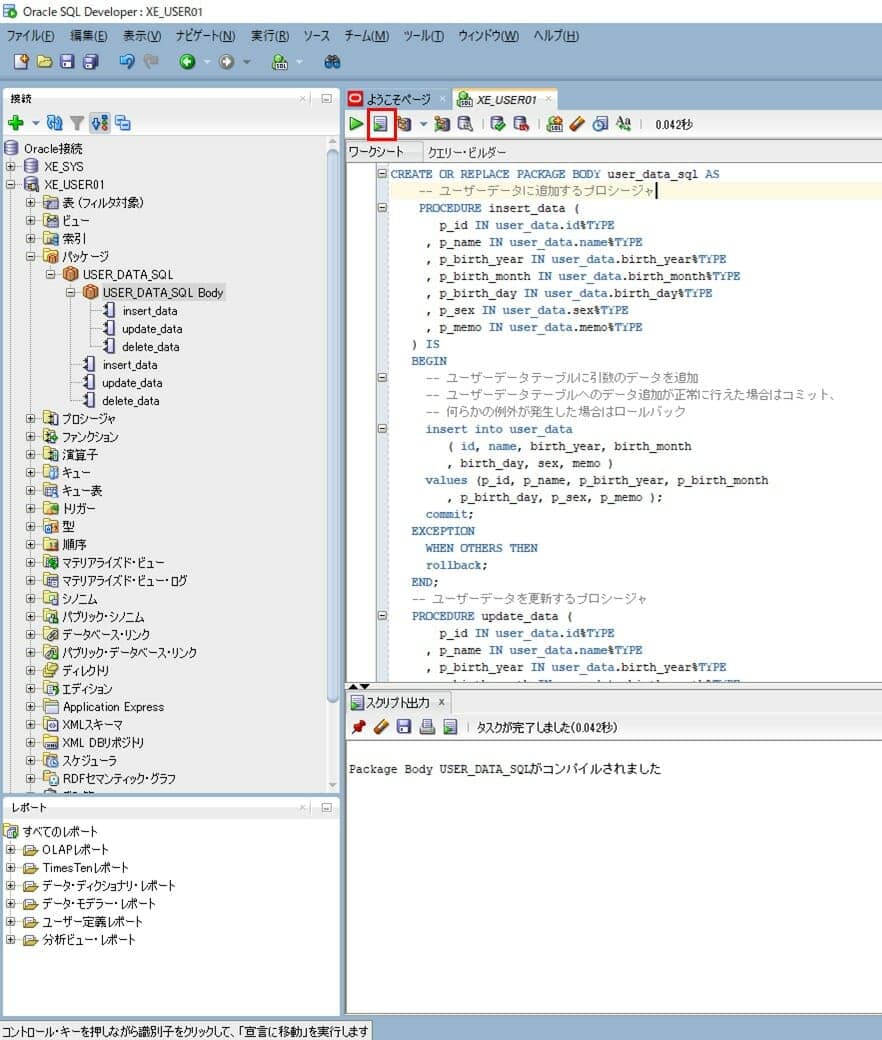Minimize the 接続 panel
Viewport: 882px width, 1040px height.
click(x=326, y=98)
